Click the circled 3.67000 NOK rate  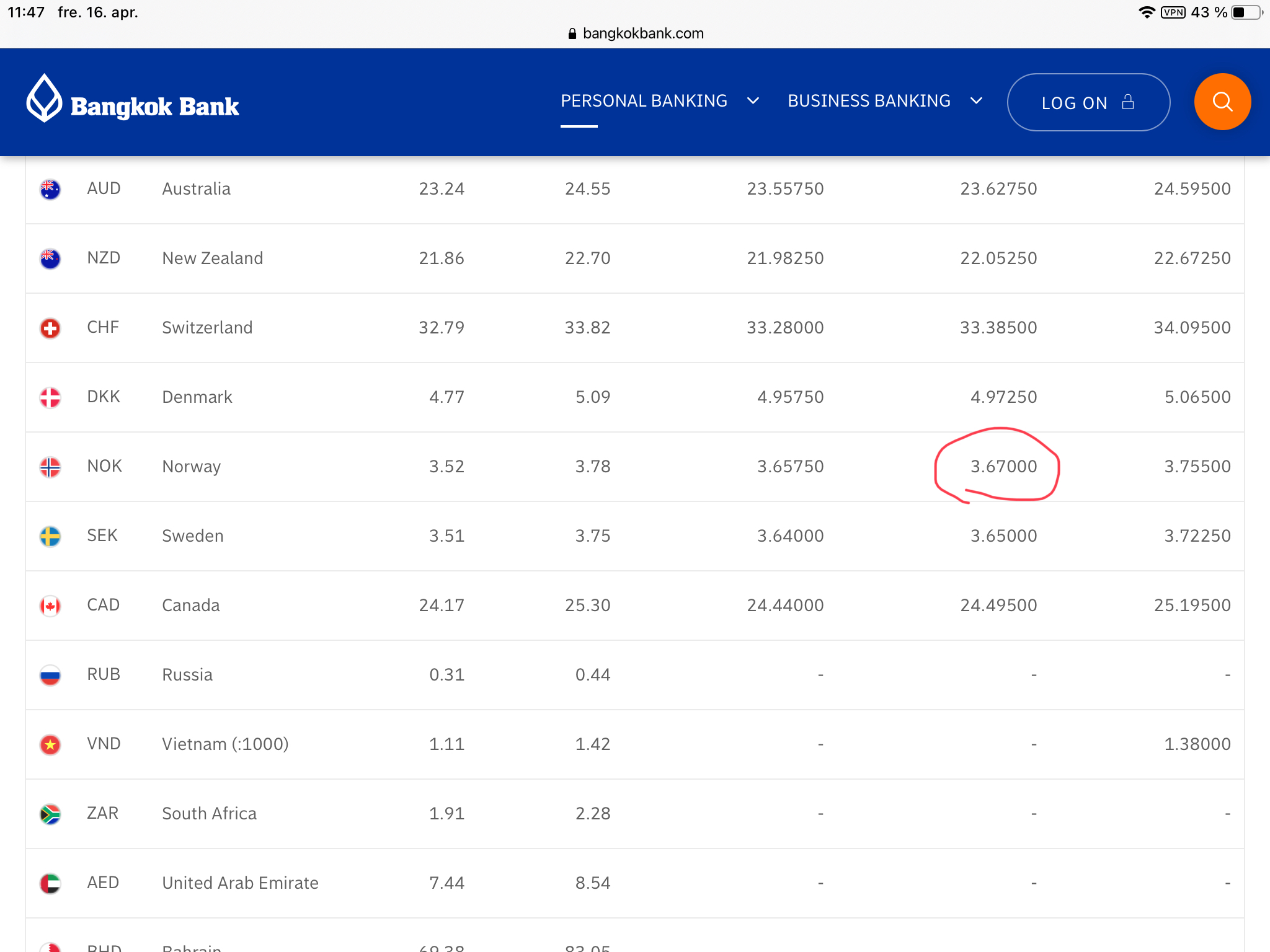click(1003, 467)
